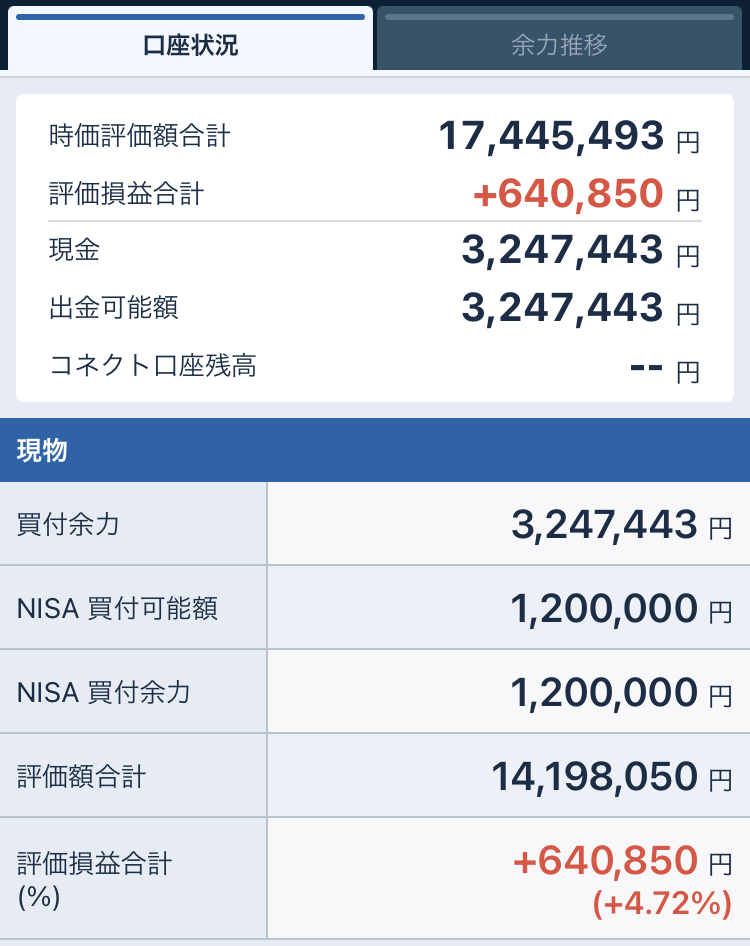Select the 買付余力 label cell
The width and height of the screenshot is (750, 946).
coord(133,524)
